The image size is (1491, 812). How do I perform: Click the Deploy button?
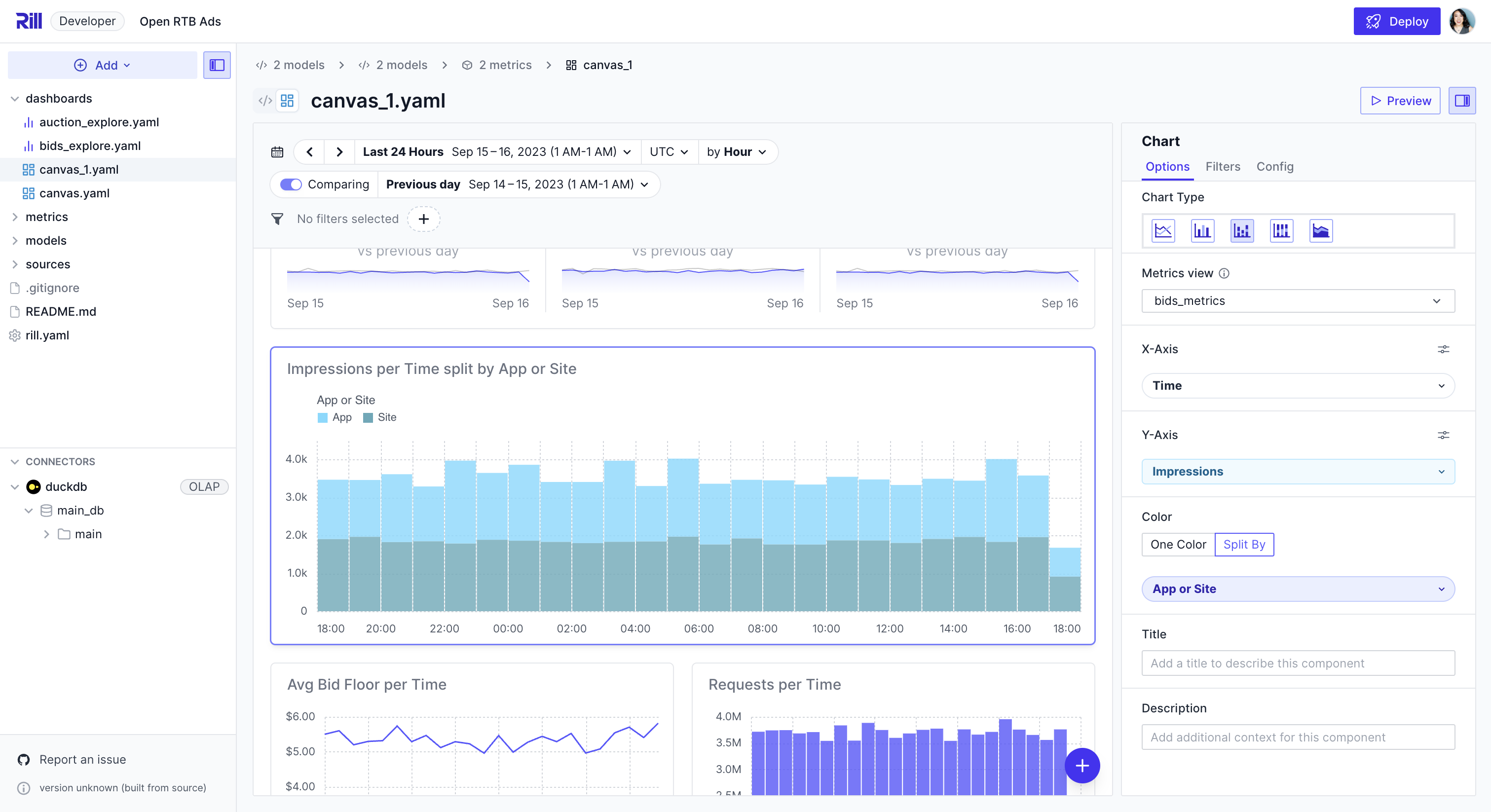tap(1397, 21)
